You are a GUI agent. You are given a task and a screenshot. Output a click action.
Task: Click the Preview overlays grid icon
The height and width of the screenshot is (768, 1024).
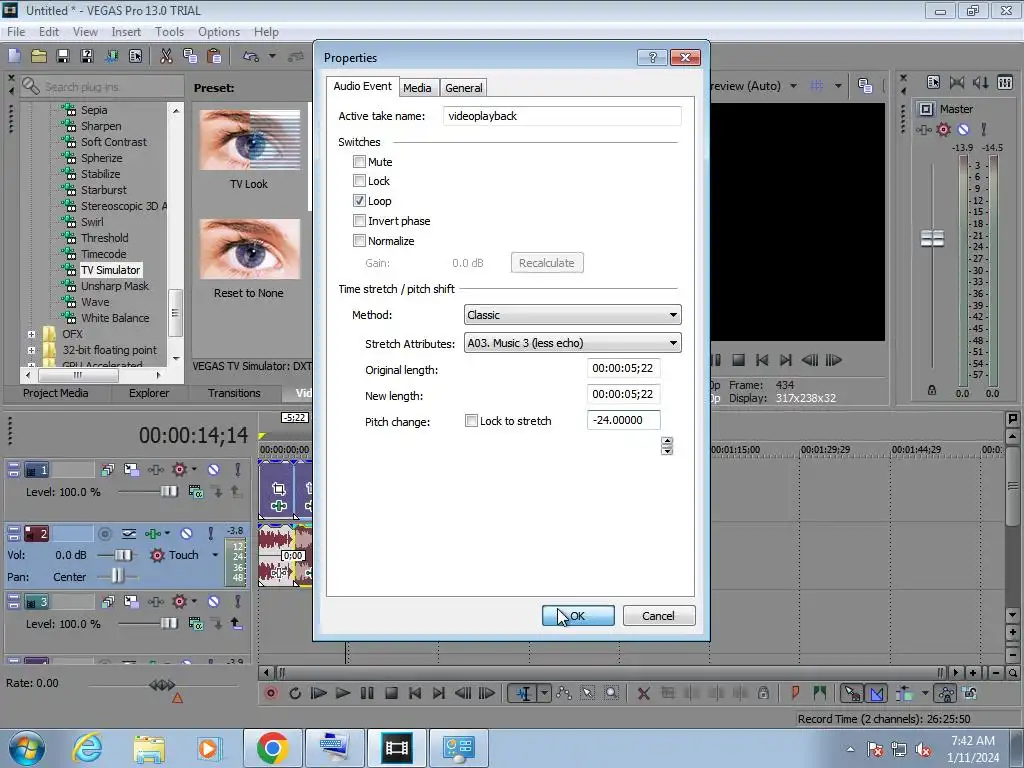(816, 86)
